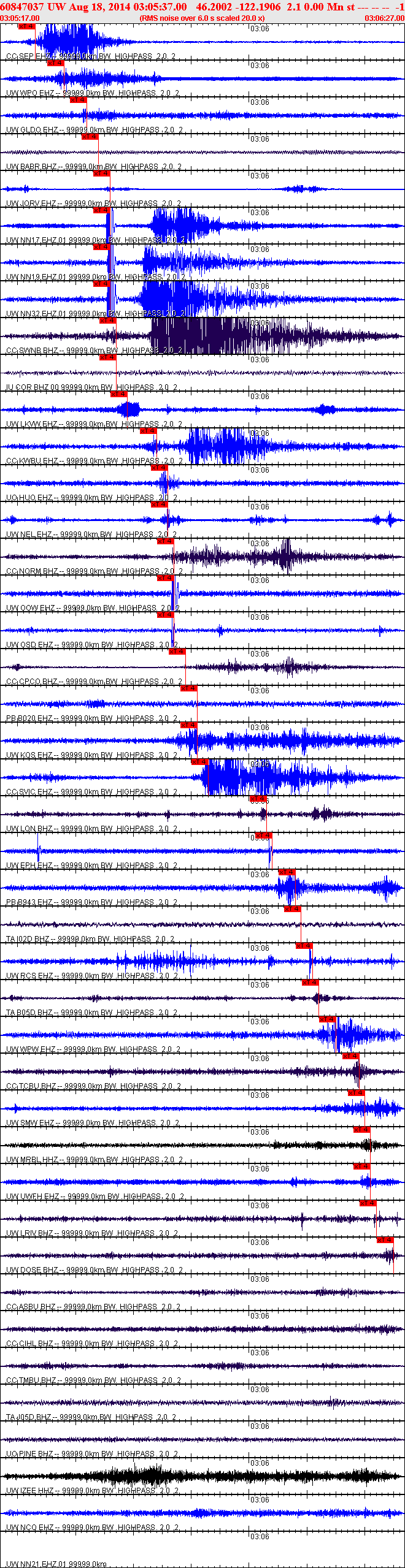Click the pick flag on UW LKVW trace
Viewport: 405px width, 1568px height.
[x=119, y=394]
